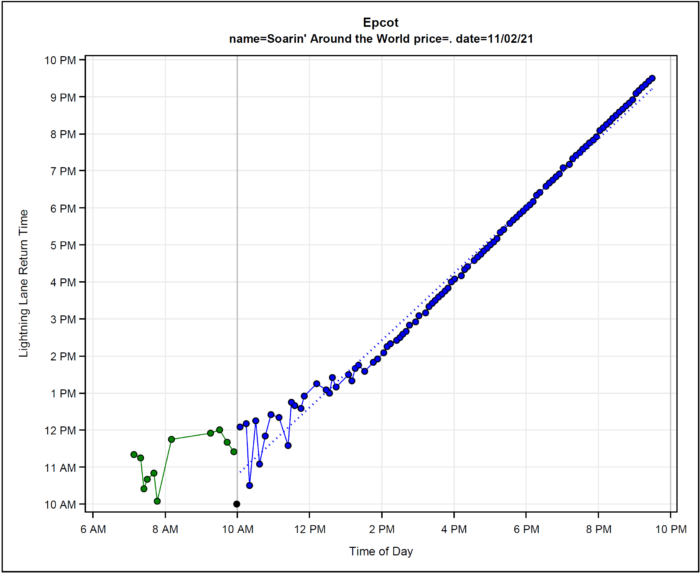Click the "8 PM" x-axis tick label
The height and width of the screenshot is (573, 700).
598,528
